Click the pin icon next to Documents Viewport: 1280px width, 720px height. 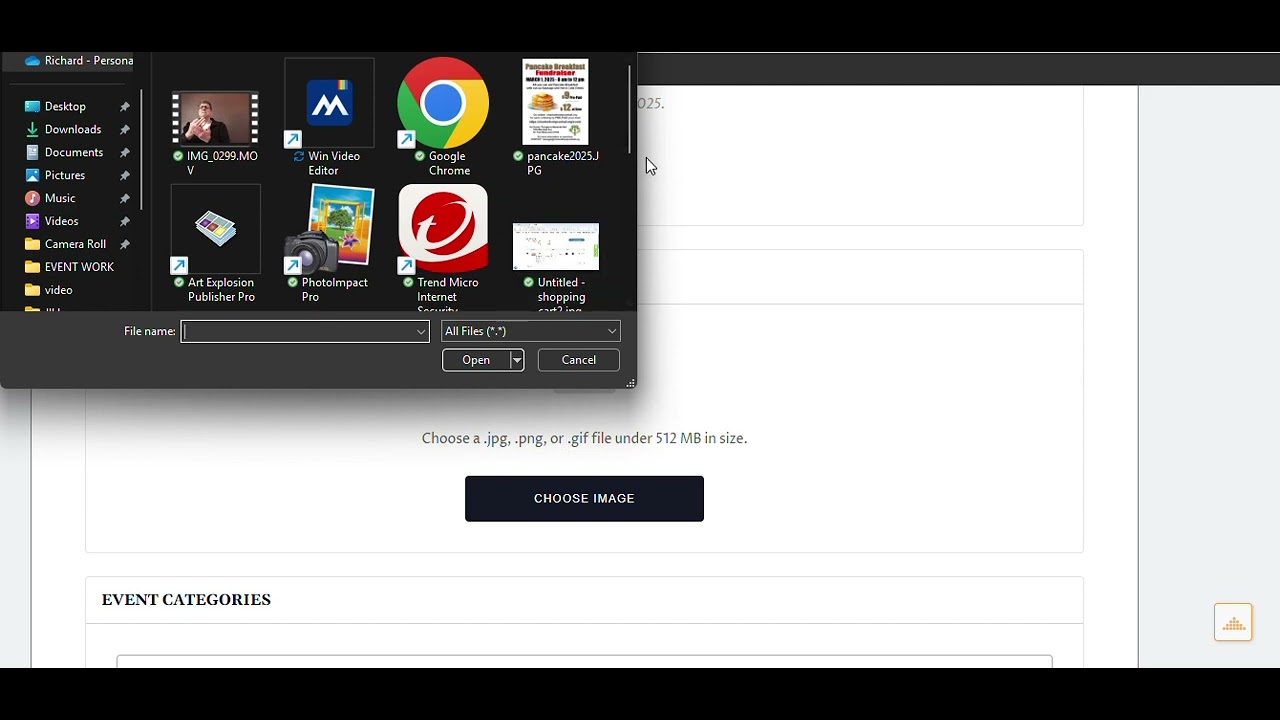[125, 153]
